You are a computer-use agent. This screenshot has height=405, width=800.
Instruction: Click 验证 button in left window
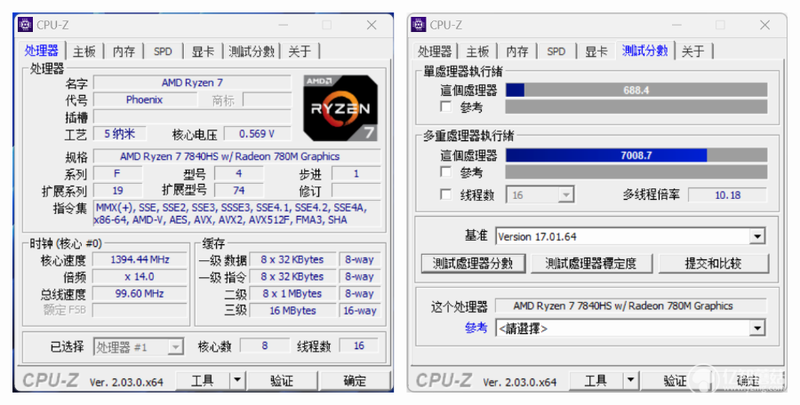click(282, 381)
